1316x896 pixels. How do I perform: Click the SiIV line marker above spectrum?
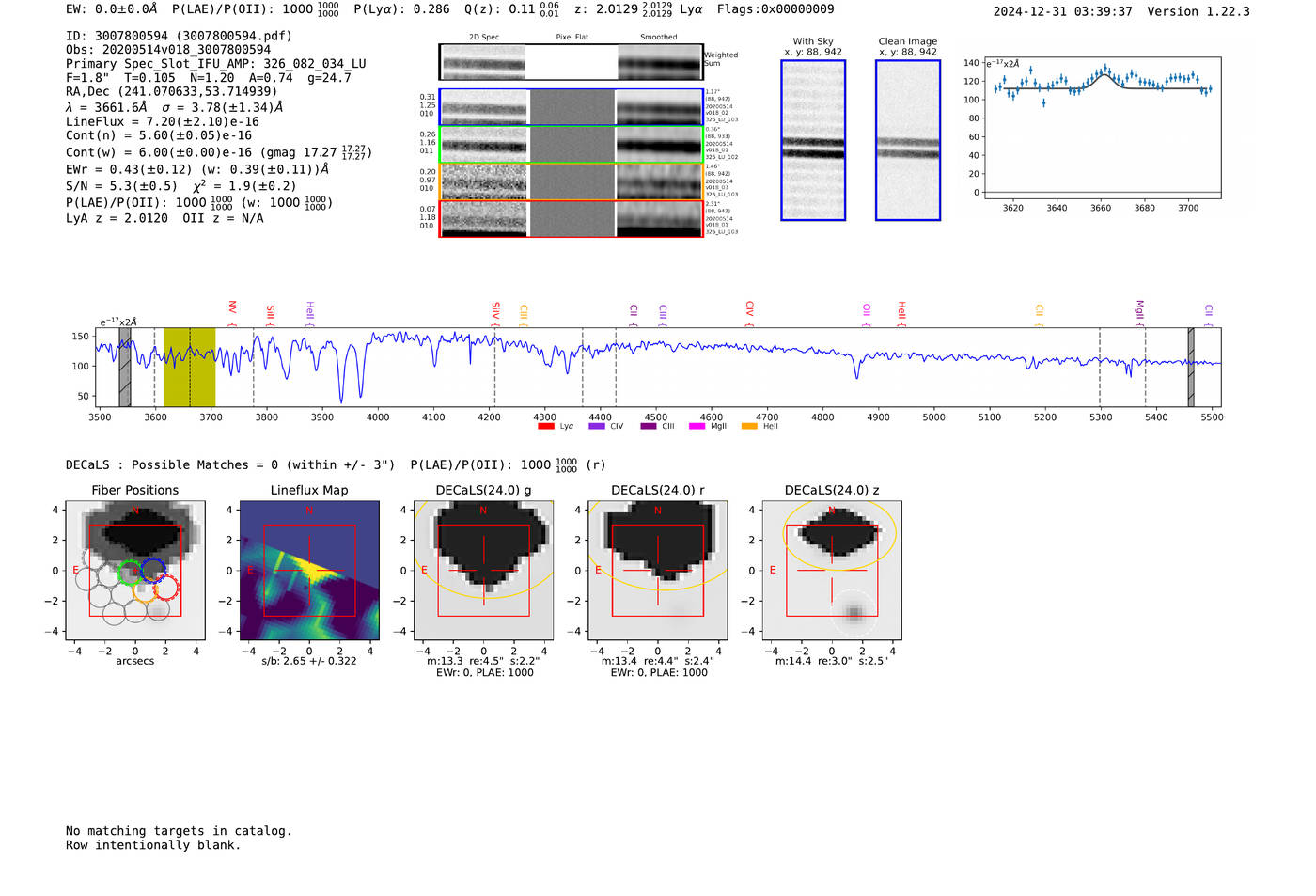point(496,313)
